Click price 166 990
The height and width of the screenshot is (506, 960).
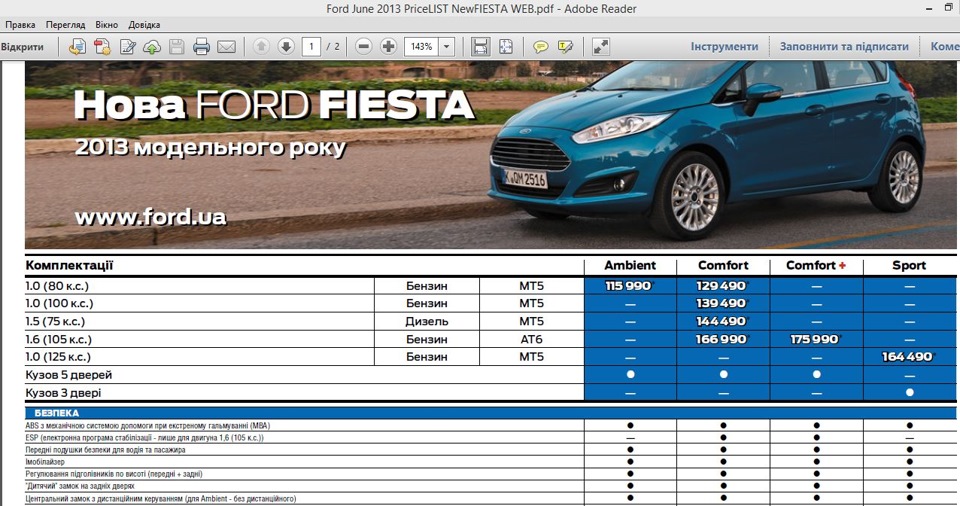pyautogui.click(x=722, y=339)
